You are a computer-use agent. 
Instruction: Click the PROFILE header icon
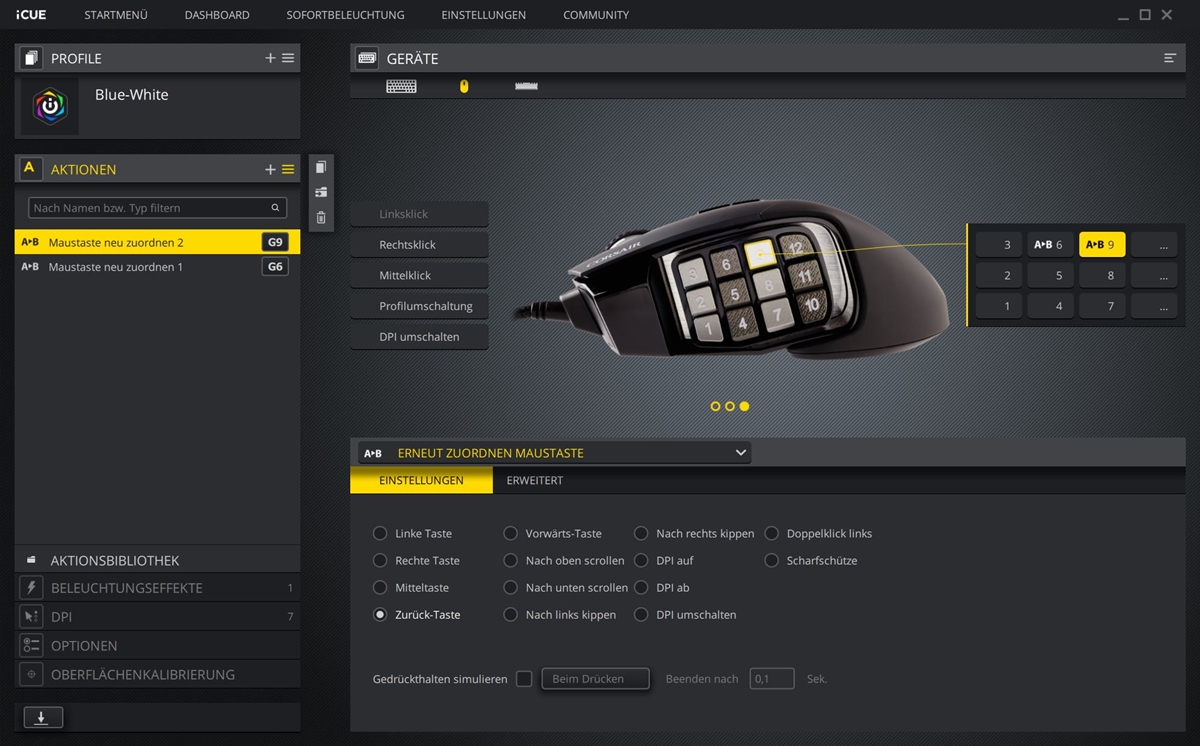[30, 58]
